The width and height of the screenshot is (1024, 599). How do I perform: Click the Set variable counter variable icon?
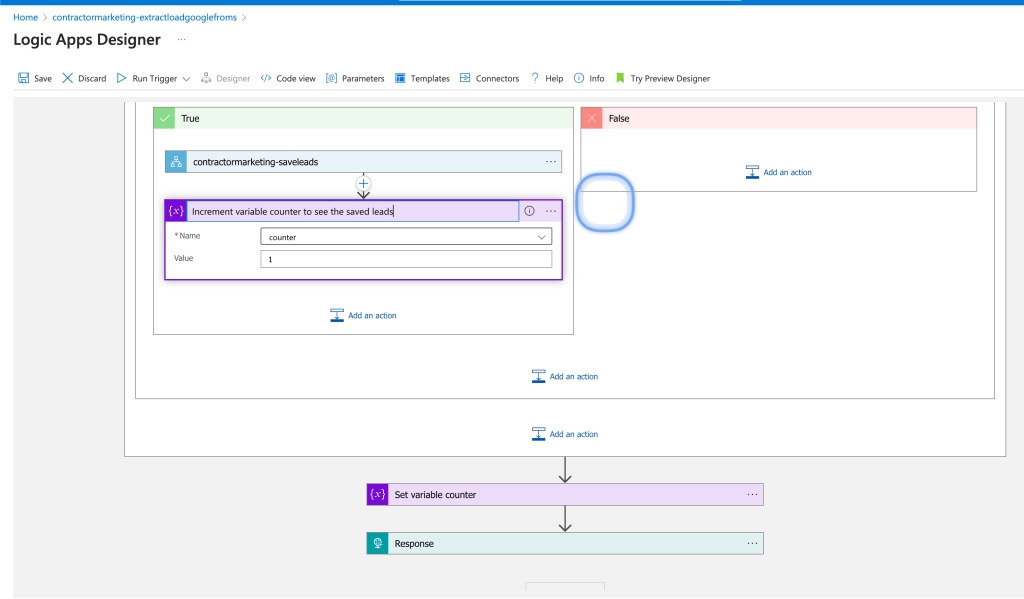tap(377, 494)
